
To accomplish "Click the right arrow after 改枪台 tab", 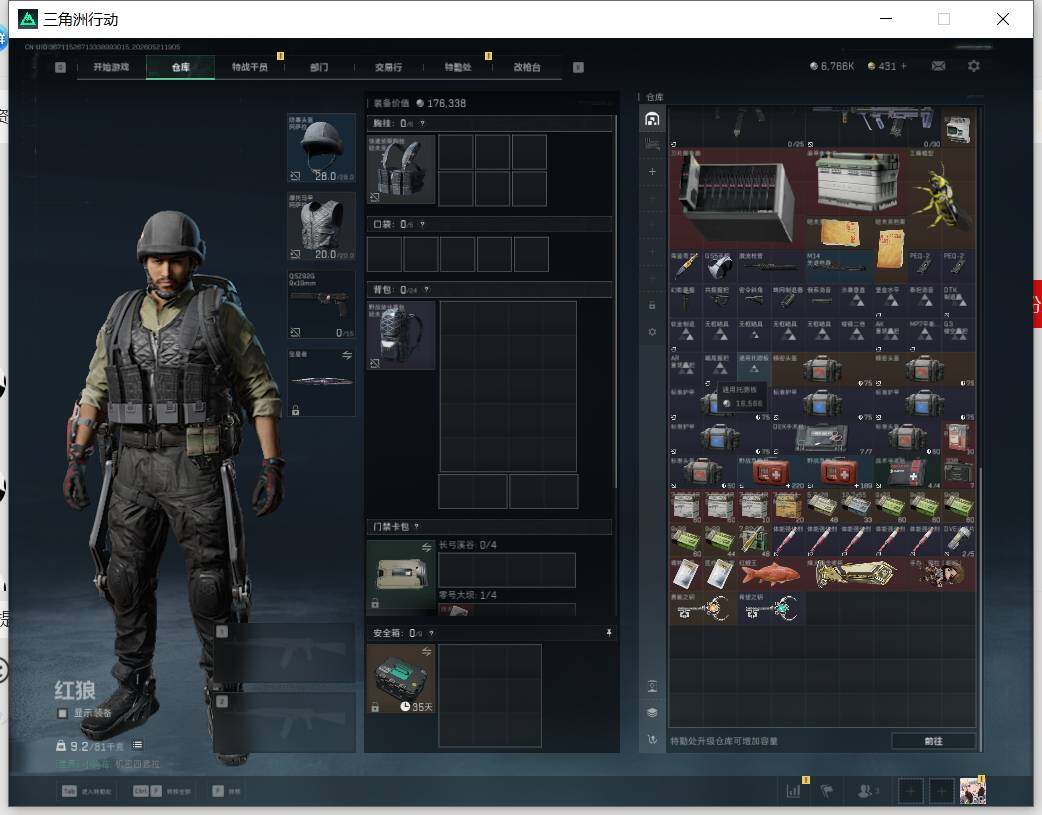I will tap(578, 67).
